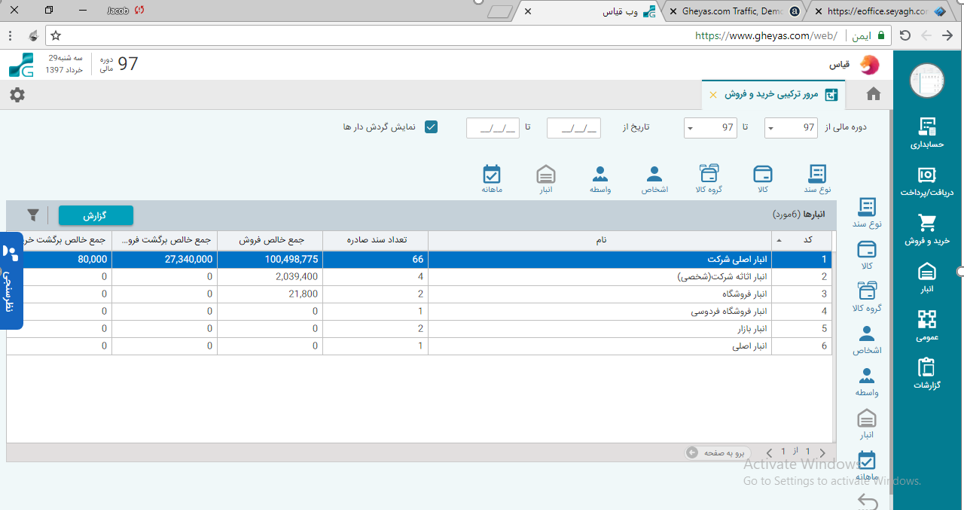Image resolution: width=964 pixels, height=510 pixels.
Task: Close the مرور ترکیبی خرید و فروش tab
Action: tap(713, 95)
